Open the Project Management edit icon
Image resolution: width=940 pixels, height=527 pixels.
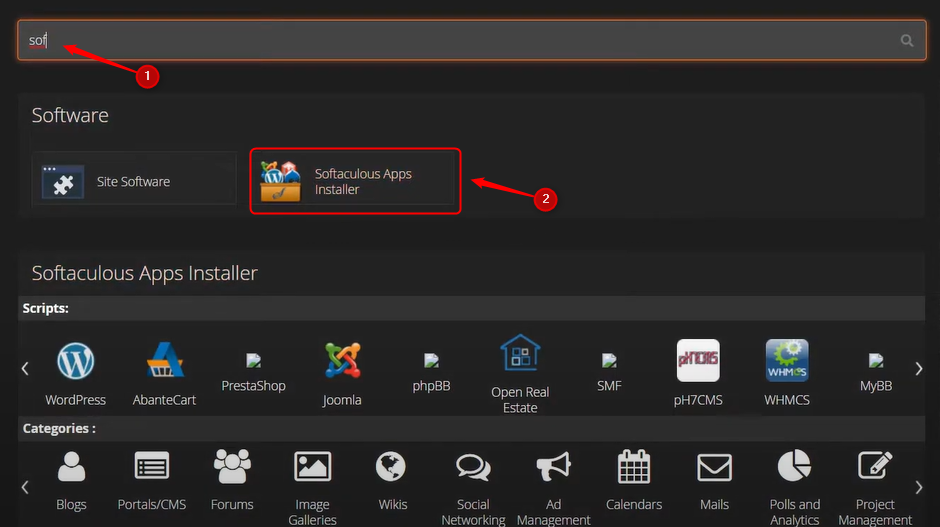coord(875,465)
